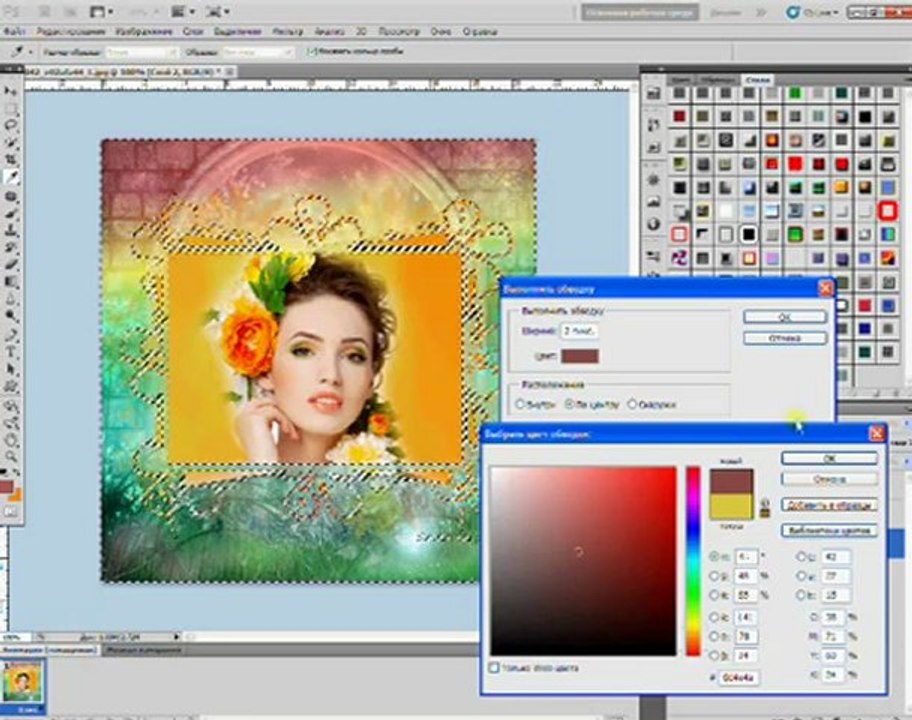Screen dimensions: 912x720
Task: Select the Eyedropper tool in toolbox
Action: pyautogui.click(x=10, y=177)
